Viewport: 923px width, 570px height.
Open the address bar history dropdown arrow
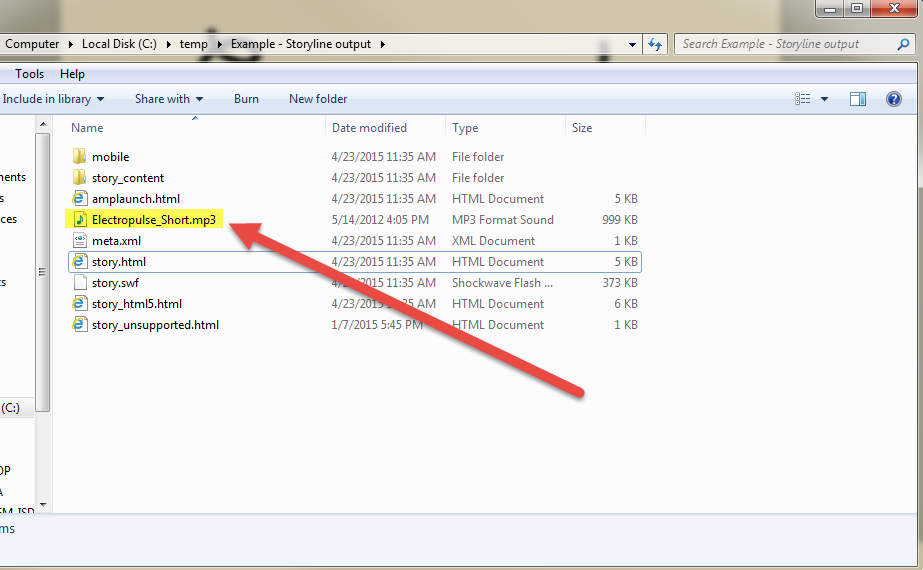click(632, 44)
